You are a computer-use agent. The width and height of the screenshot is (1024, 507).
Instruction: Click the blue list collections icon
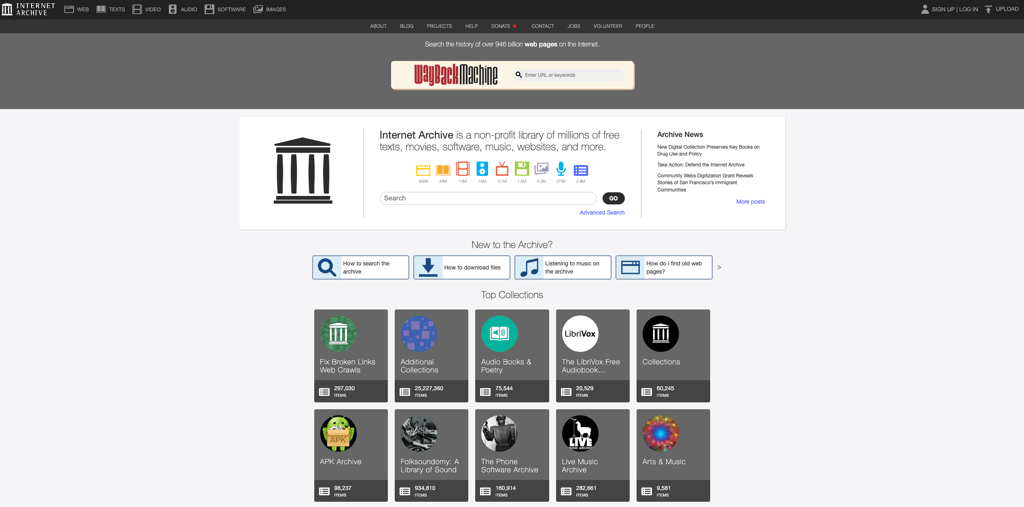pos(581,170)
